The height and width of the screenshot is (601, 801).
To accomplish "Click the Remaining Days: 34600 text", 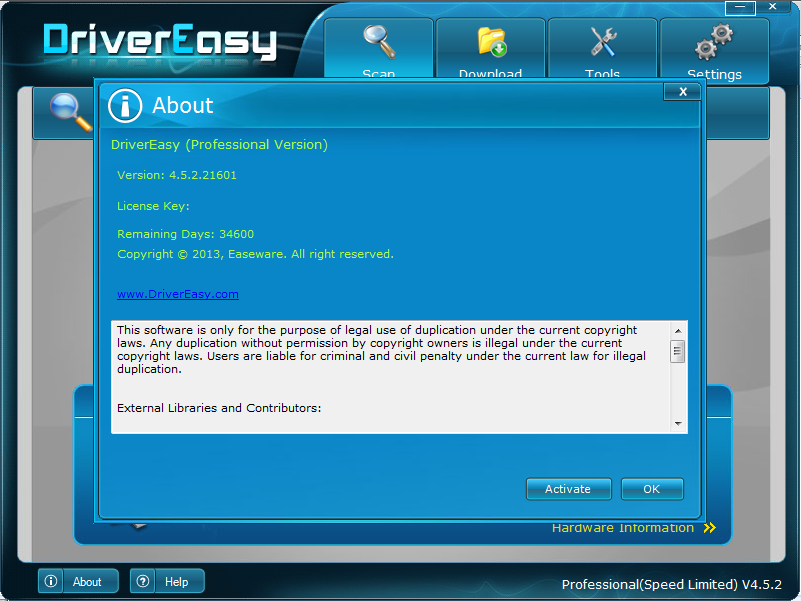I will (185, 234).
